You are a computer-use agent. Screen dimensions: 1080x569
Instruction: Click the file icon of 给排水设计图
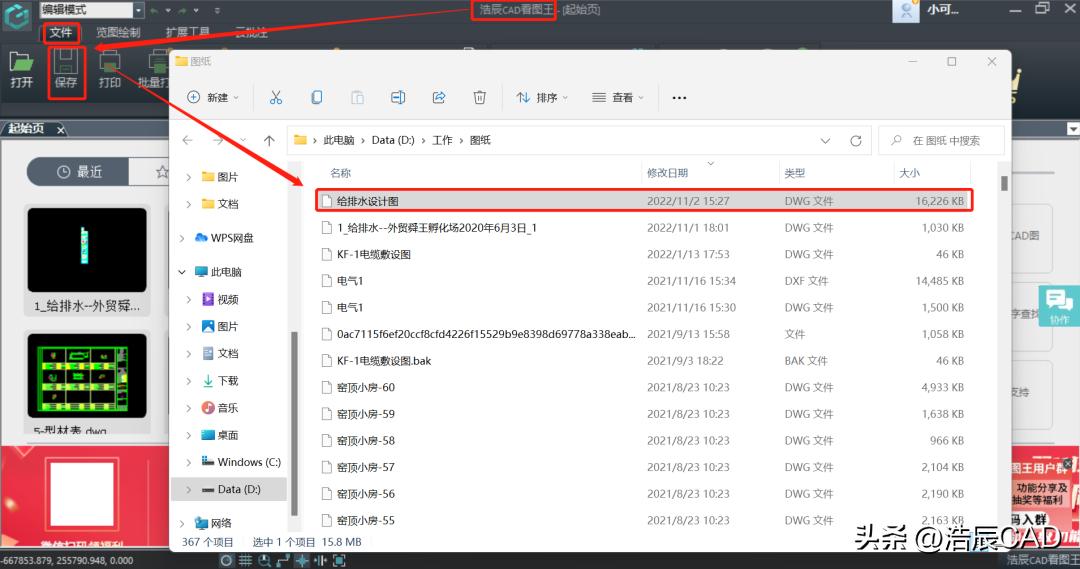coord(327,201)
